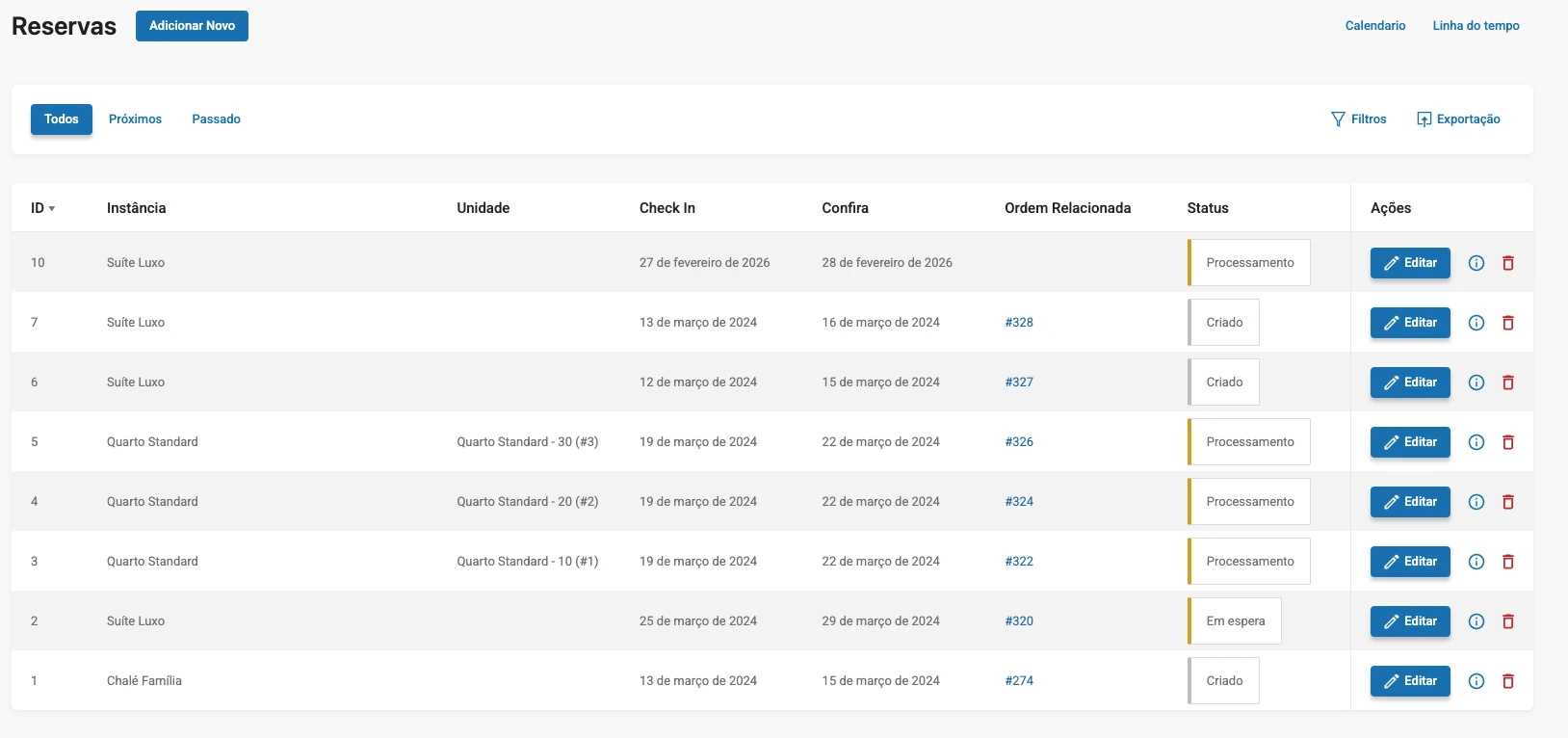1568x738 pixels.
Task: Click Em espera status badge
Action: [1235, 621]
